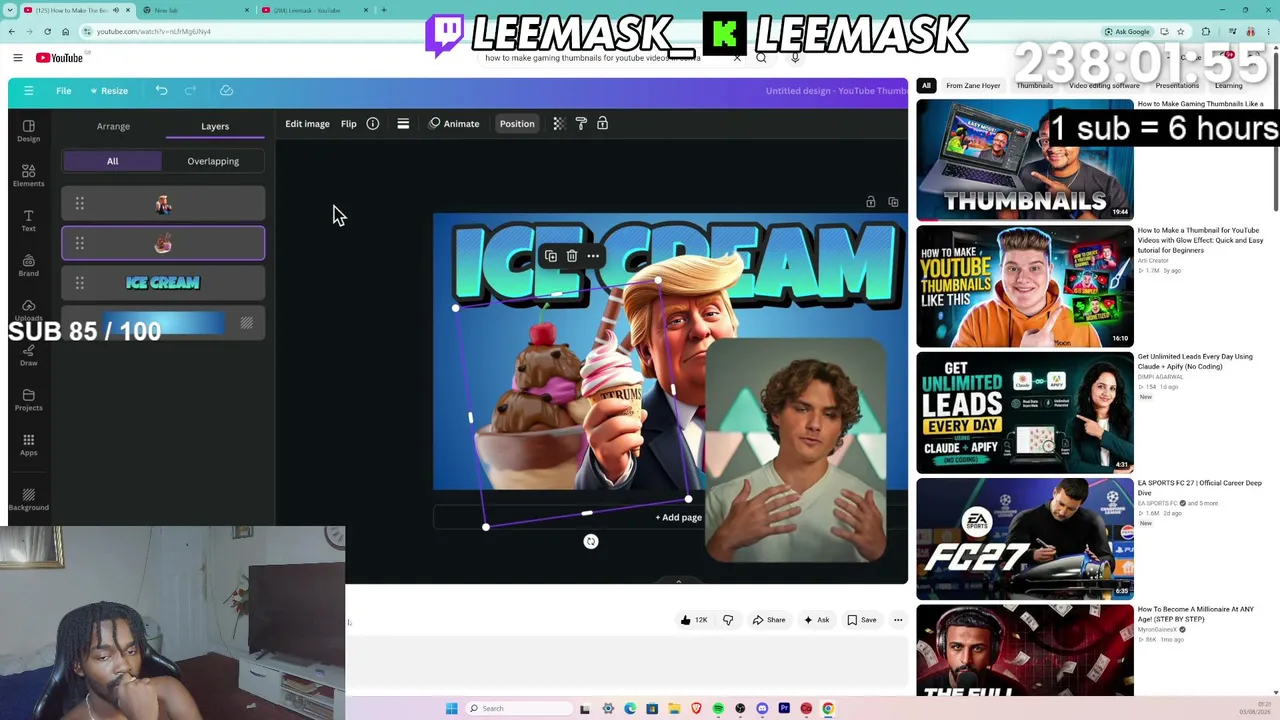Screen dimensions: 1280x720
Task: Open the FC27 video thumbnail
Action: [1025, 539]
